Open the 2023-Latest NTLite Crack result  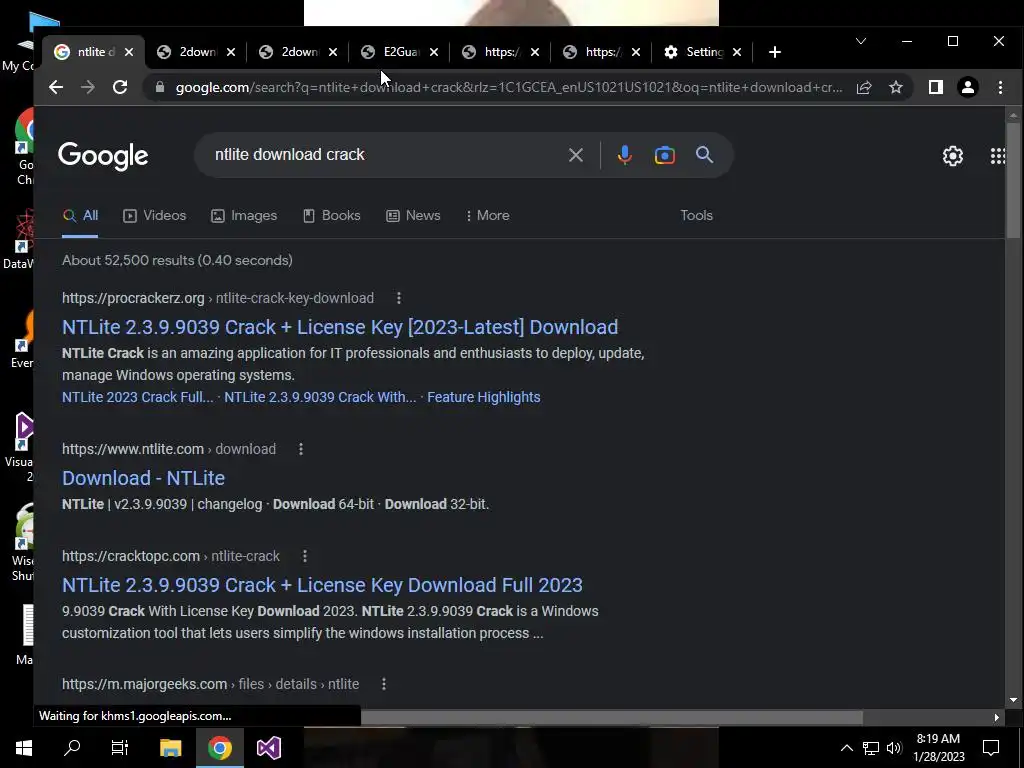point(340,327)
